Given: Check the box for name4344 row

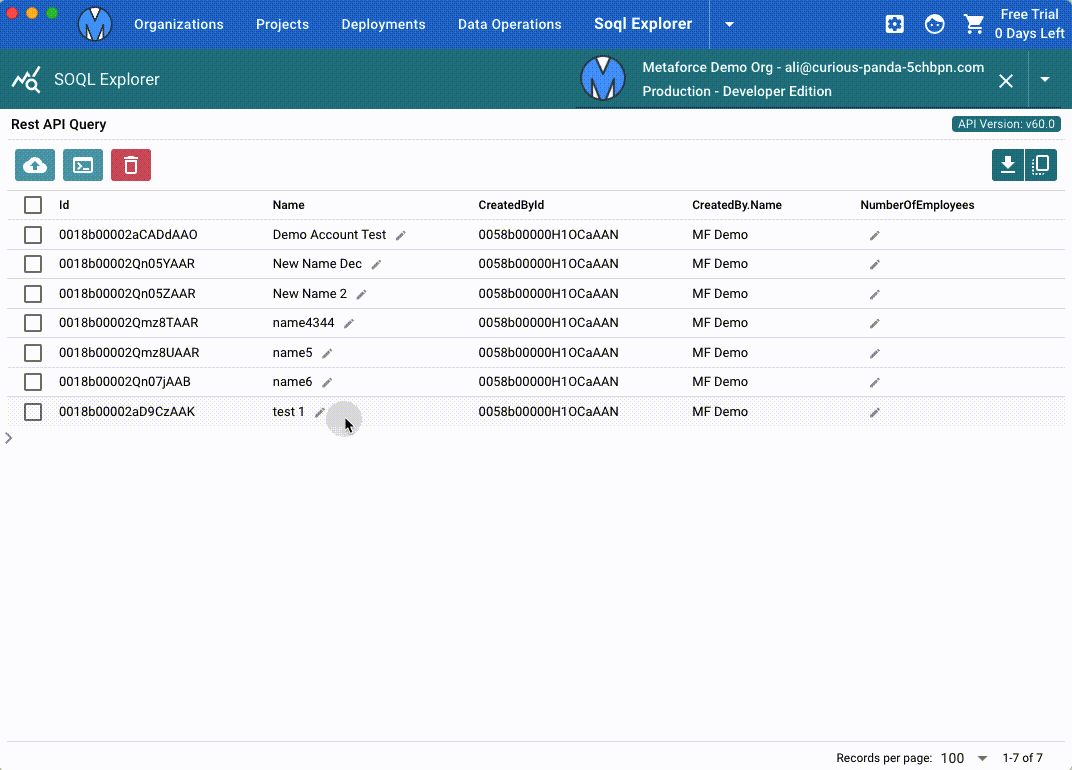Looking at the screenshot, I should [x=33, y=323].
